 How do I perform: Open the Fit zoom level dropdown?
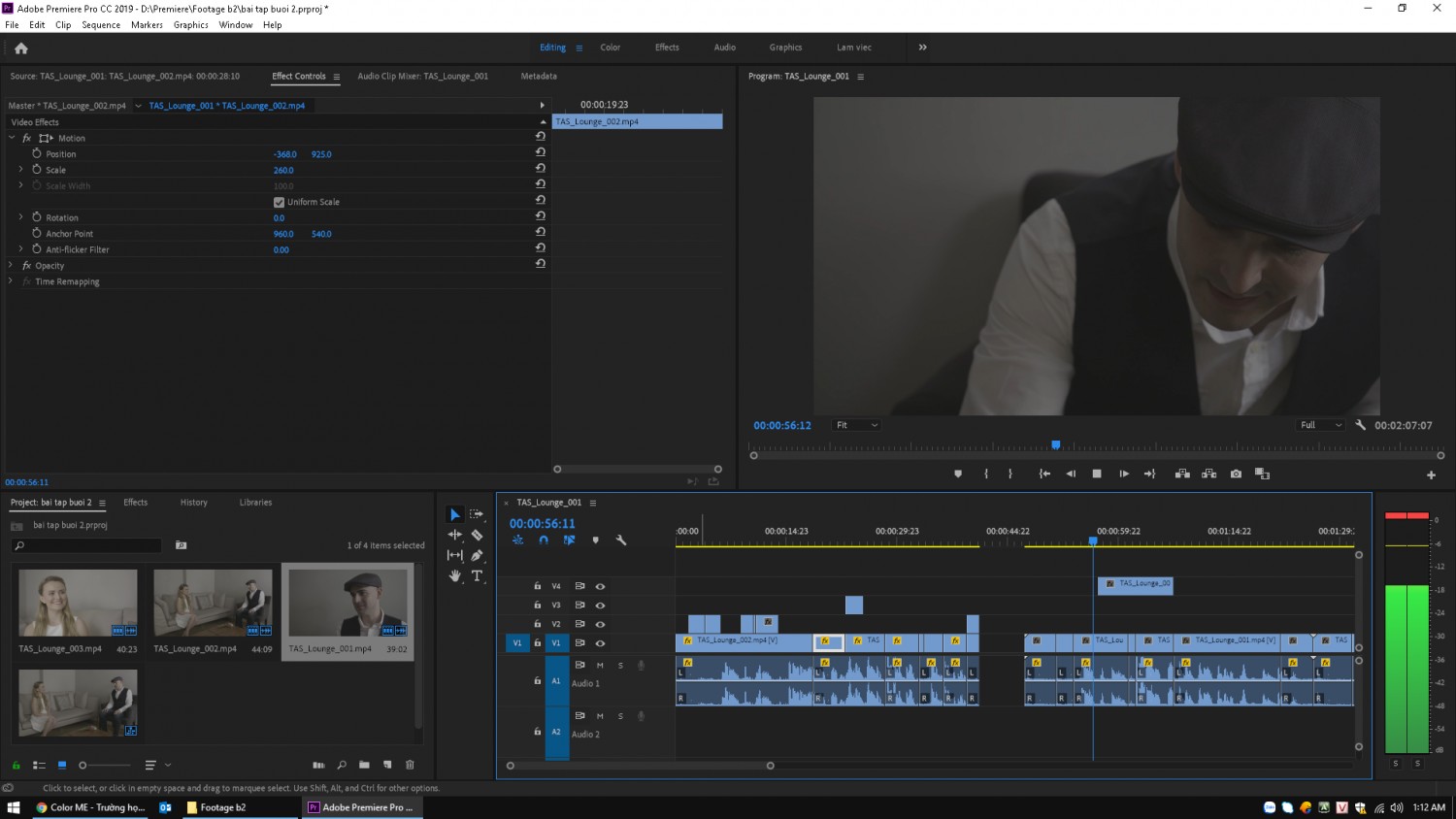point(857,425)
